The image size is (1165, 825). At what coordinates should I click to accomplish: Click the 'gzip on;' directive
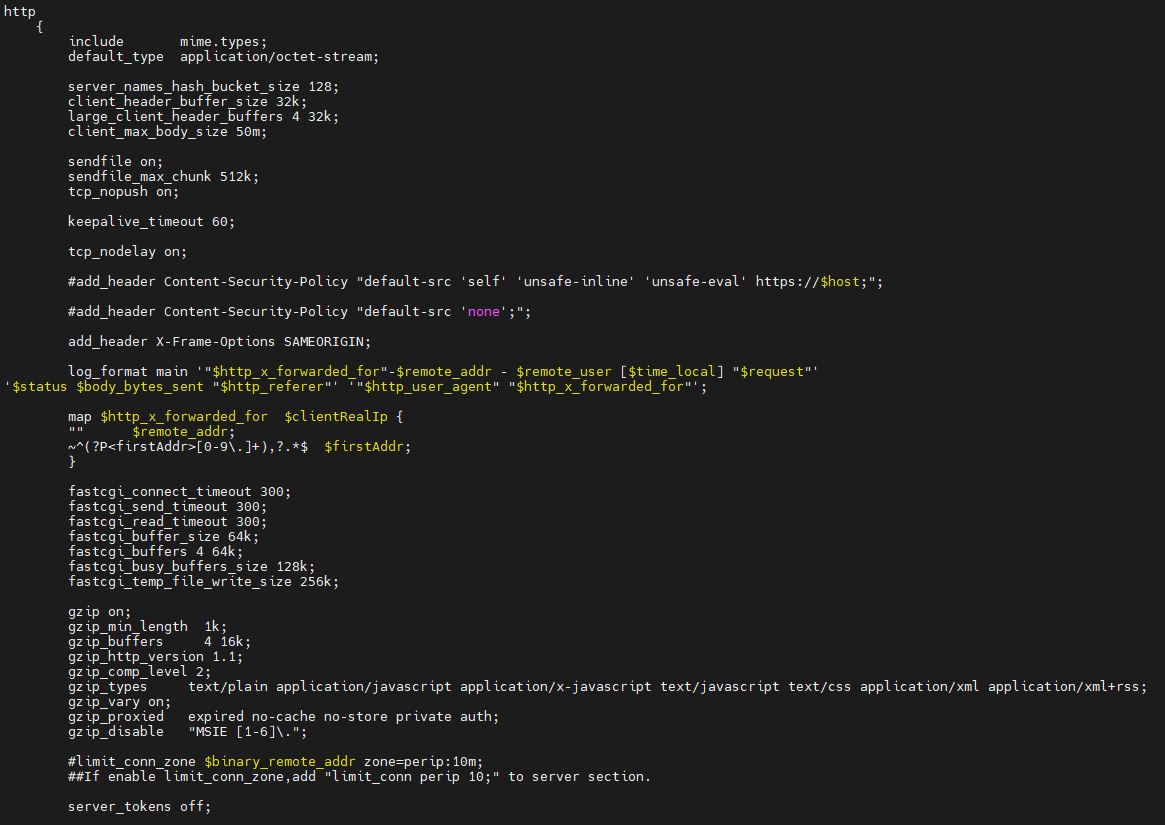(100, 612)
